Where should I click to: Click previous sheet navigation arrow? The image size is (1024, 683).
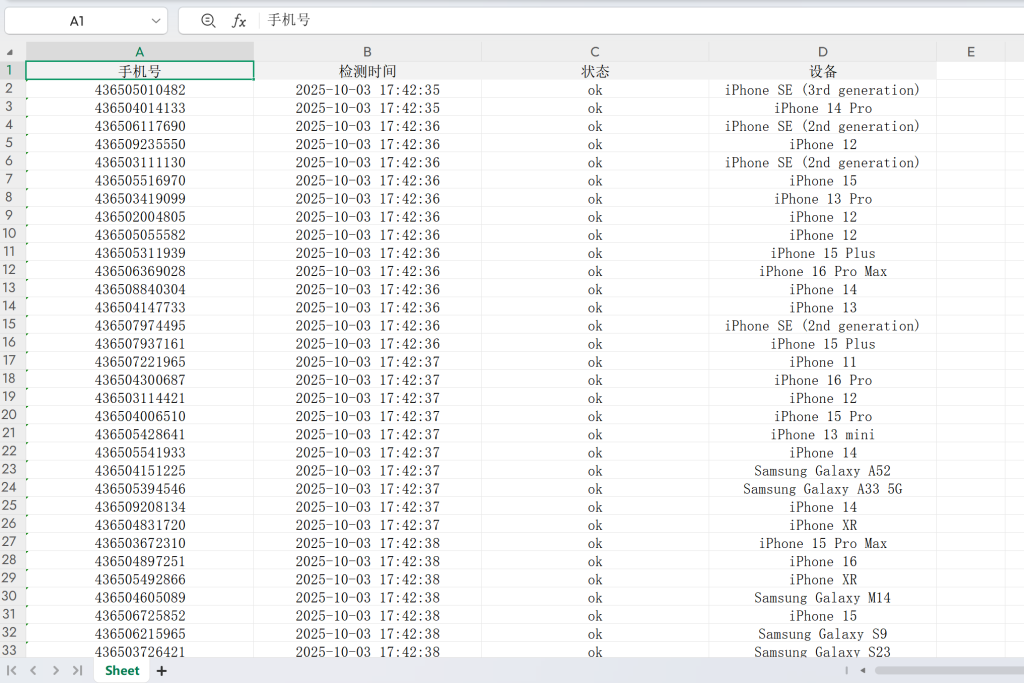(x=33, y=671)
